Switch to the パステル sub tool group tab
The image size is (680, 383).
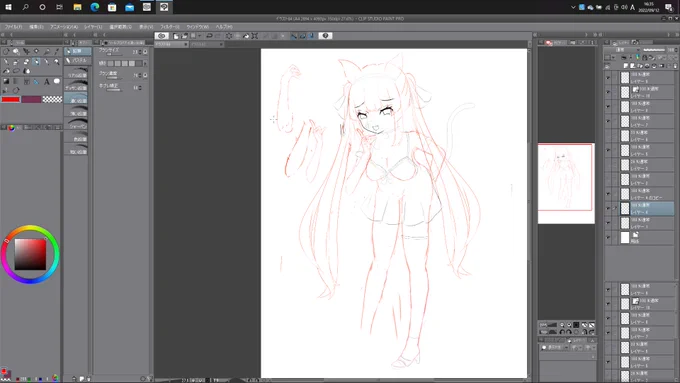(x=78, y=60)
